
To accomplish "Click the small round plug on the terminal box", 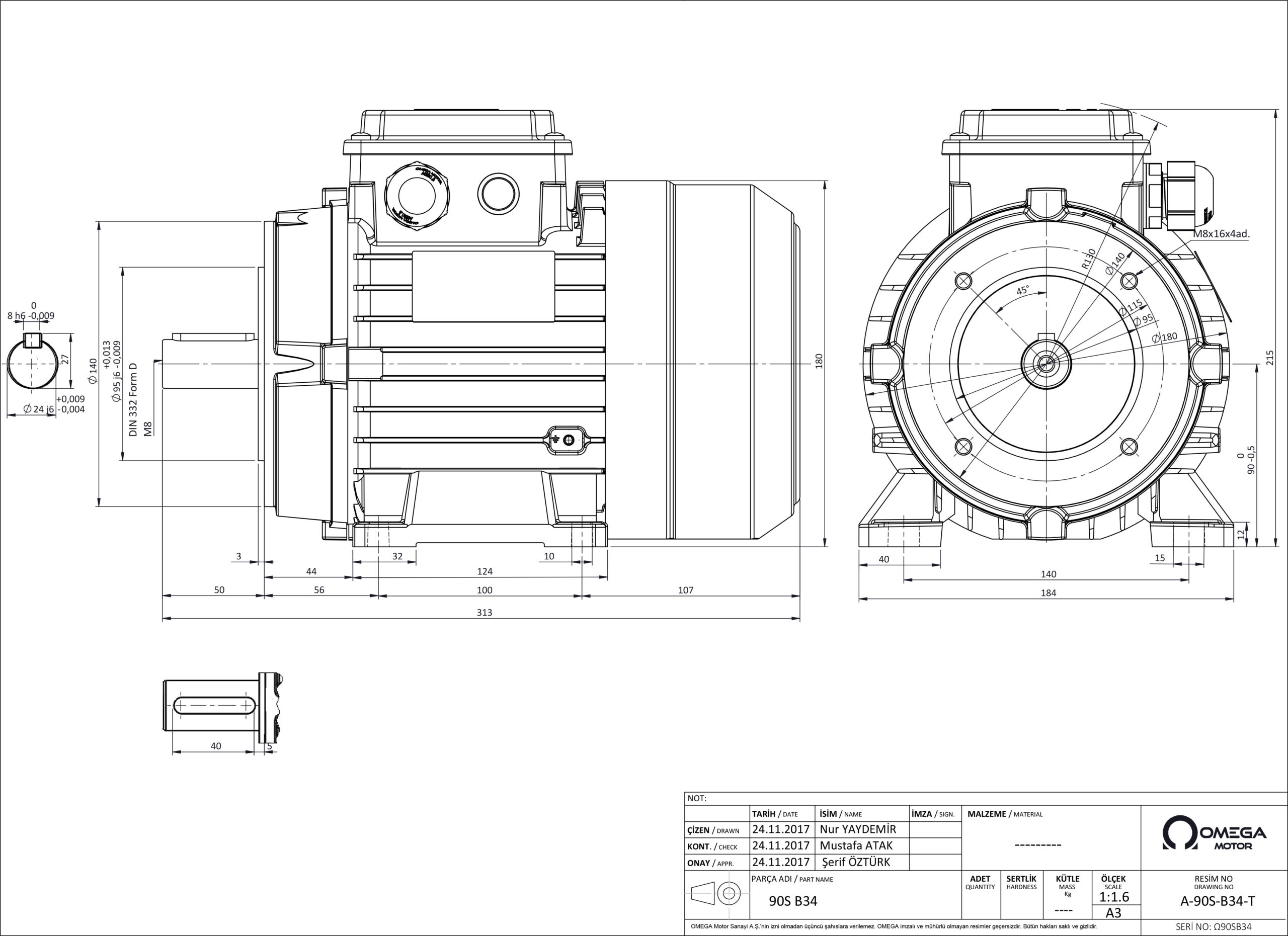I will pyautogui.click(x=498, y=194).
